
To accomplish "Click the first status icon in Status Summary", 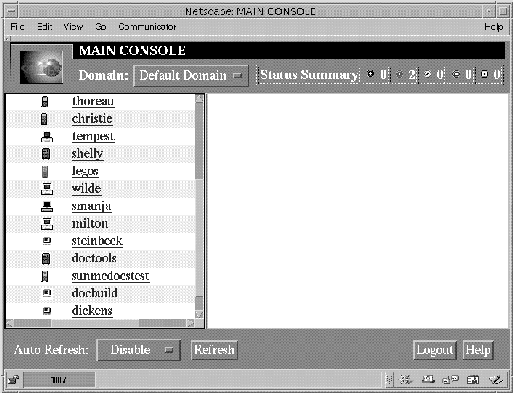I will click(x=370, y=74).
